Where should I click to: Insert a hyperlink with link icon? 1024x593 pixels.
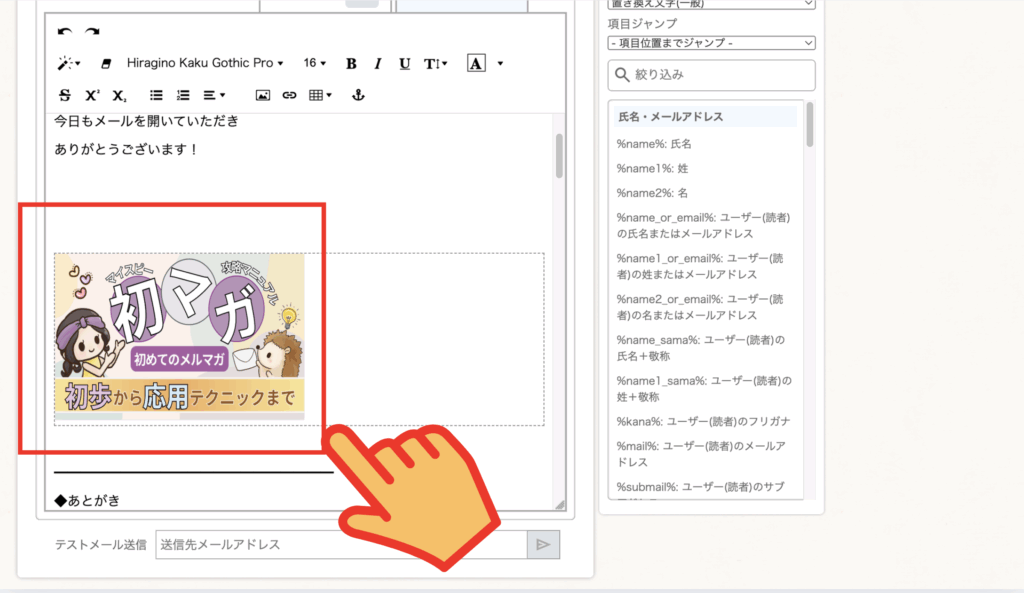289,95
